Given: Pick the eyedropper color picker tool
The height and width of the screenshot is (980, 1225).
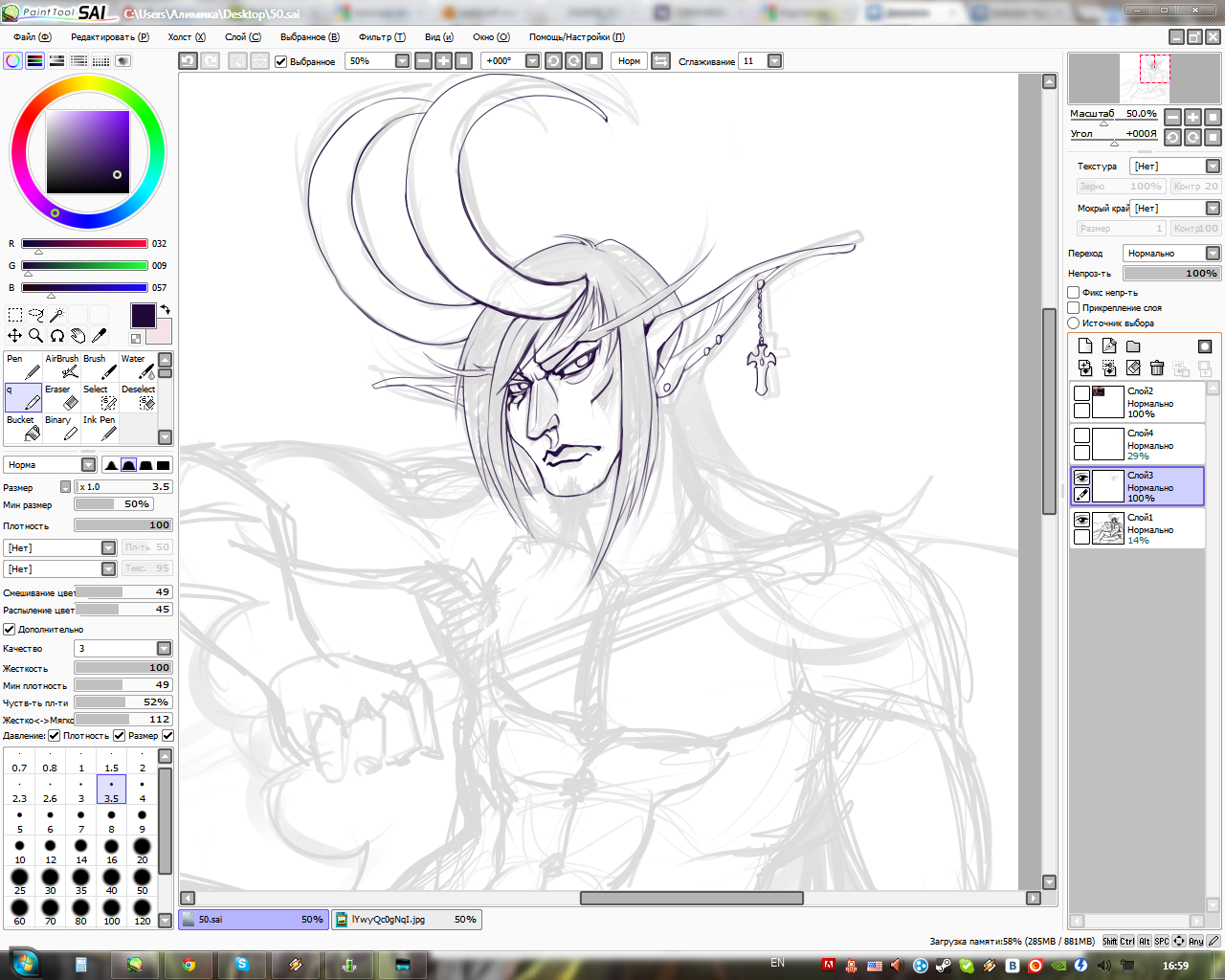Looking at the screenshot, I should click(100, 336).
